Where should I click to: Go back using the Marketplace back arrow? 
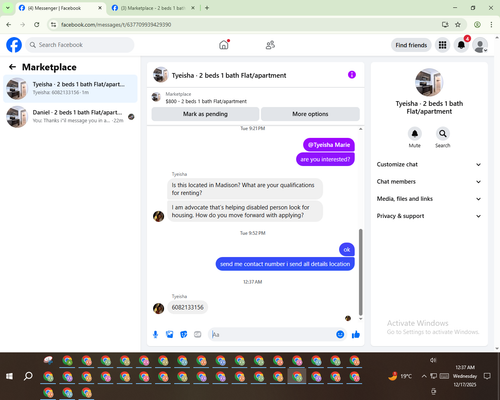[x=12, y=67]
